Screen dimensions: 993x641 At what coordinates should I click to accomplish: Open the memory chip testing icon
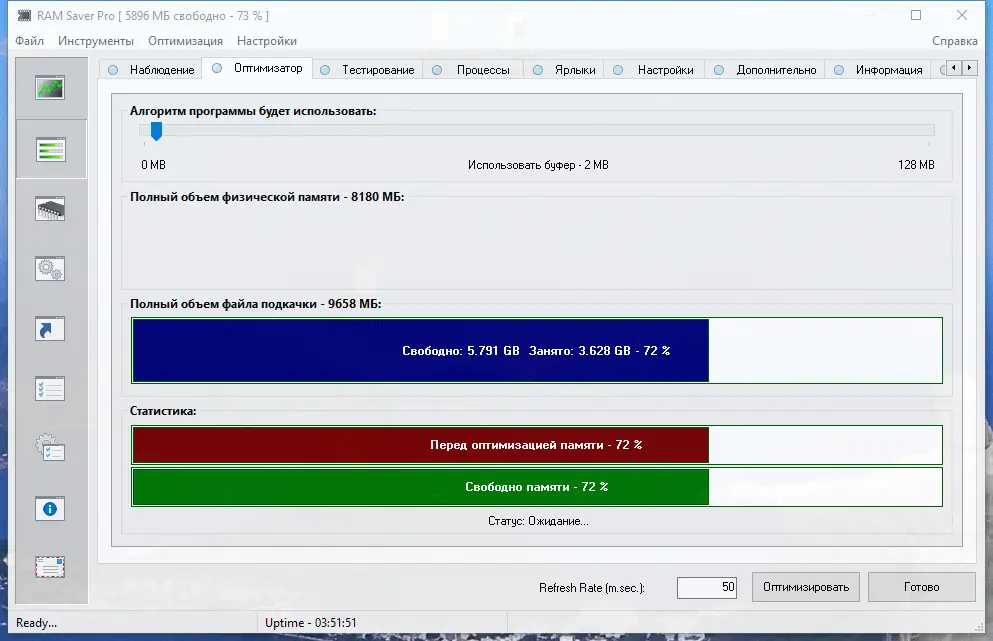[50, 208]
